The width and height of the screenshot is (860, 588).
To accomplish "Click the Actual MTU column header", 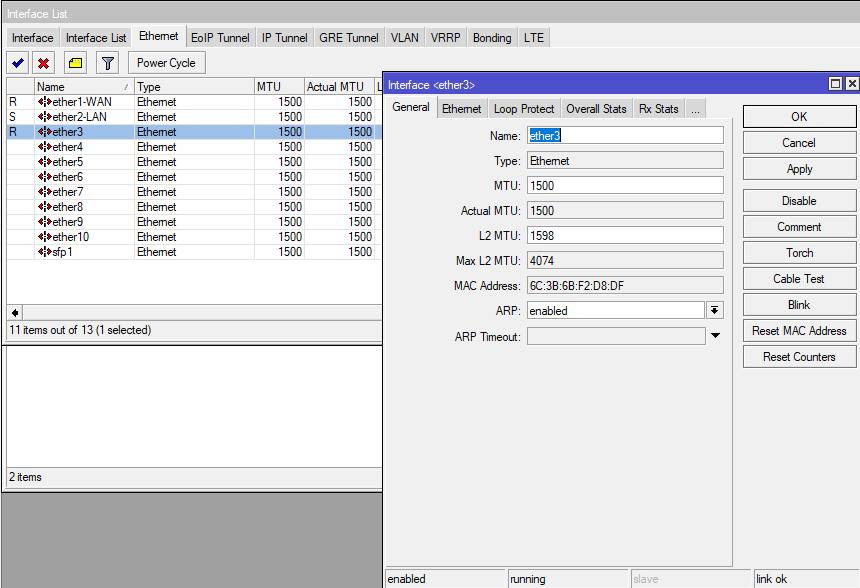I will click(340, 87).
